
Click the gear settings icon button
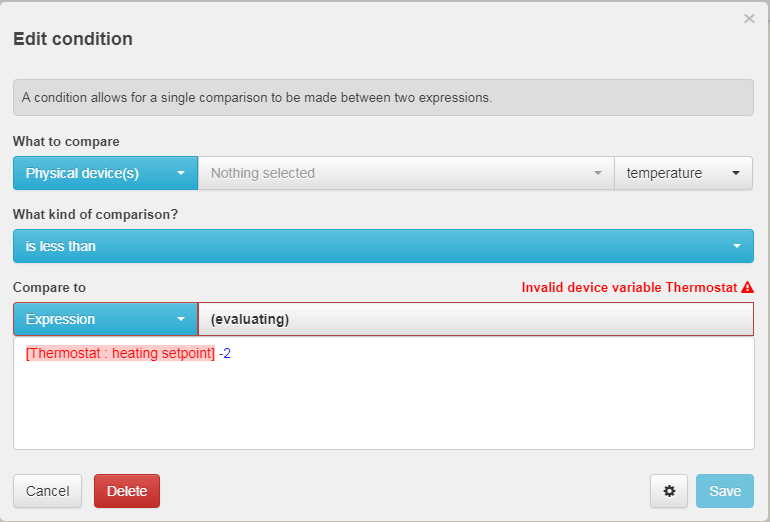click(x=669, y=491)
